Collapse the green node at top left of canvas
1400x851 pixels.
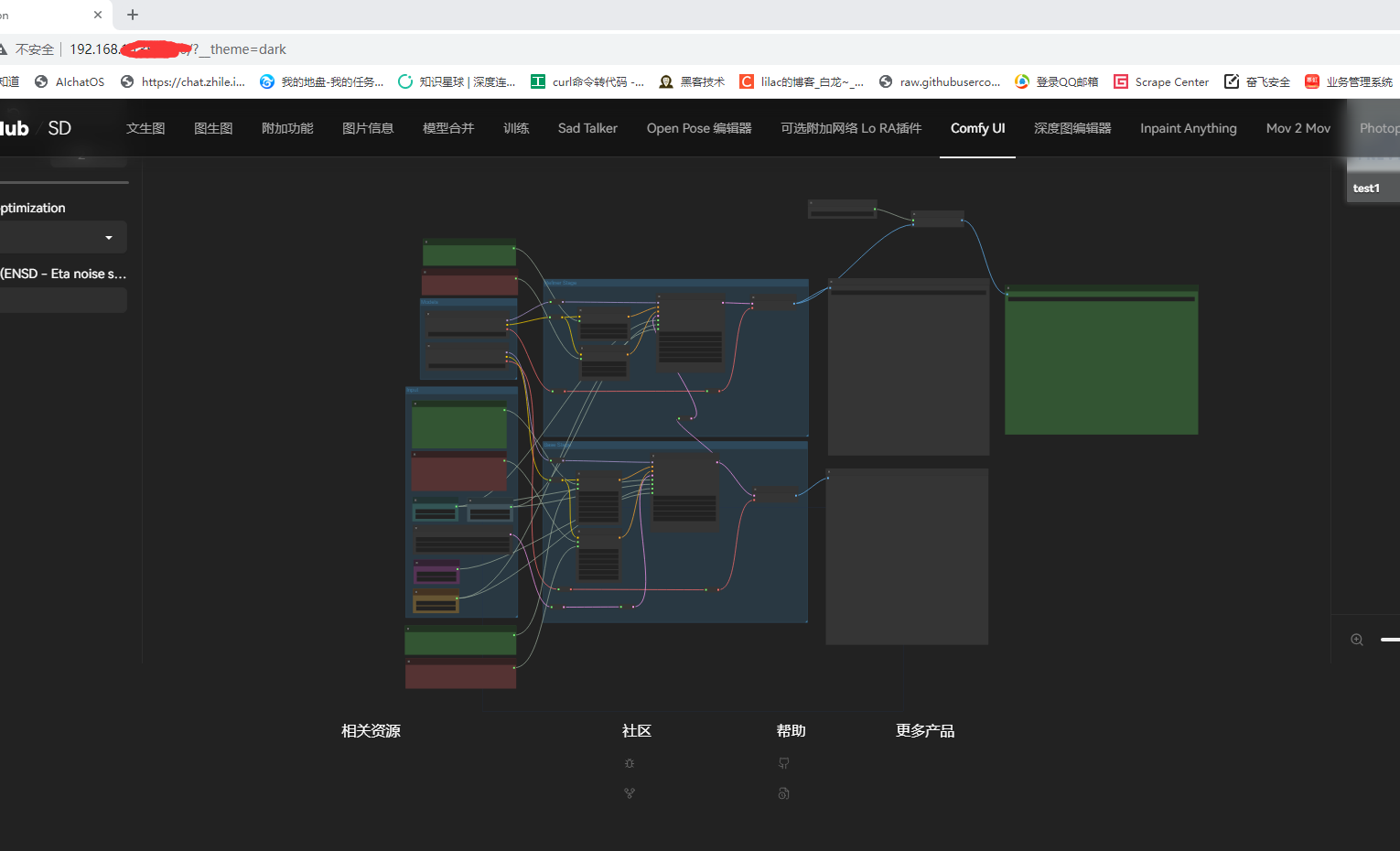(x=426, y=243)
